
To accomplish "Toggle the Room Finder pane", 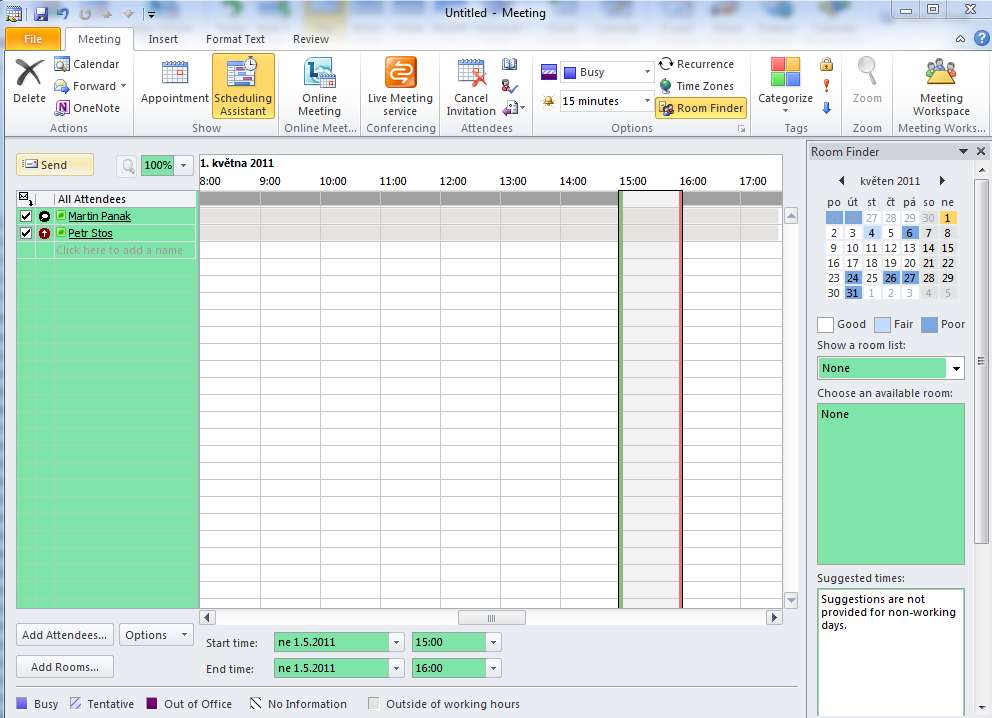I will [701, 108].
